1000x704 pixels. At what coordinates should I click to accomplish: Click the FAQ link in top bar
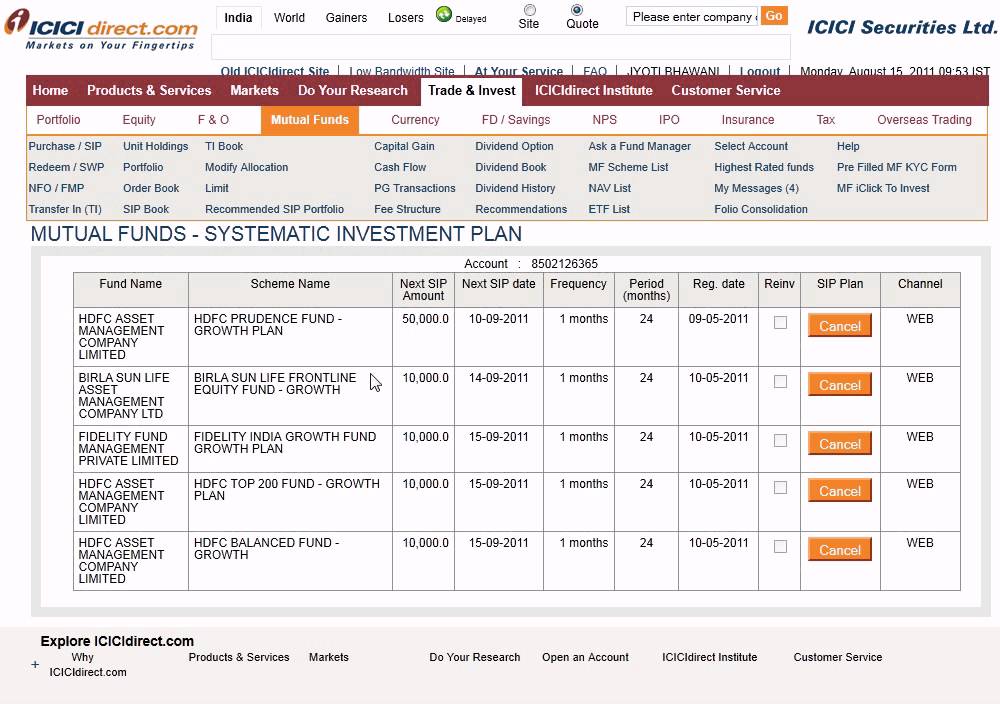(595, 71)
